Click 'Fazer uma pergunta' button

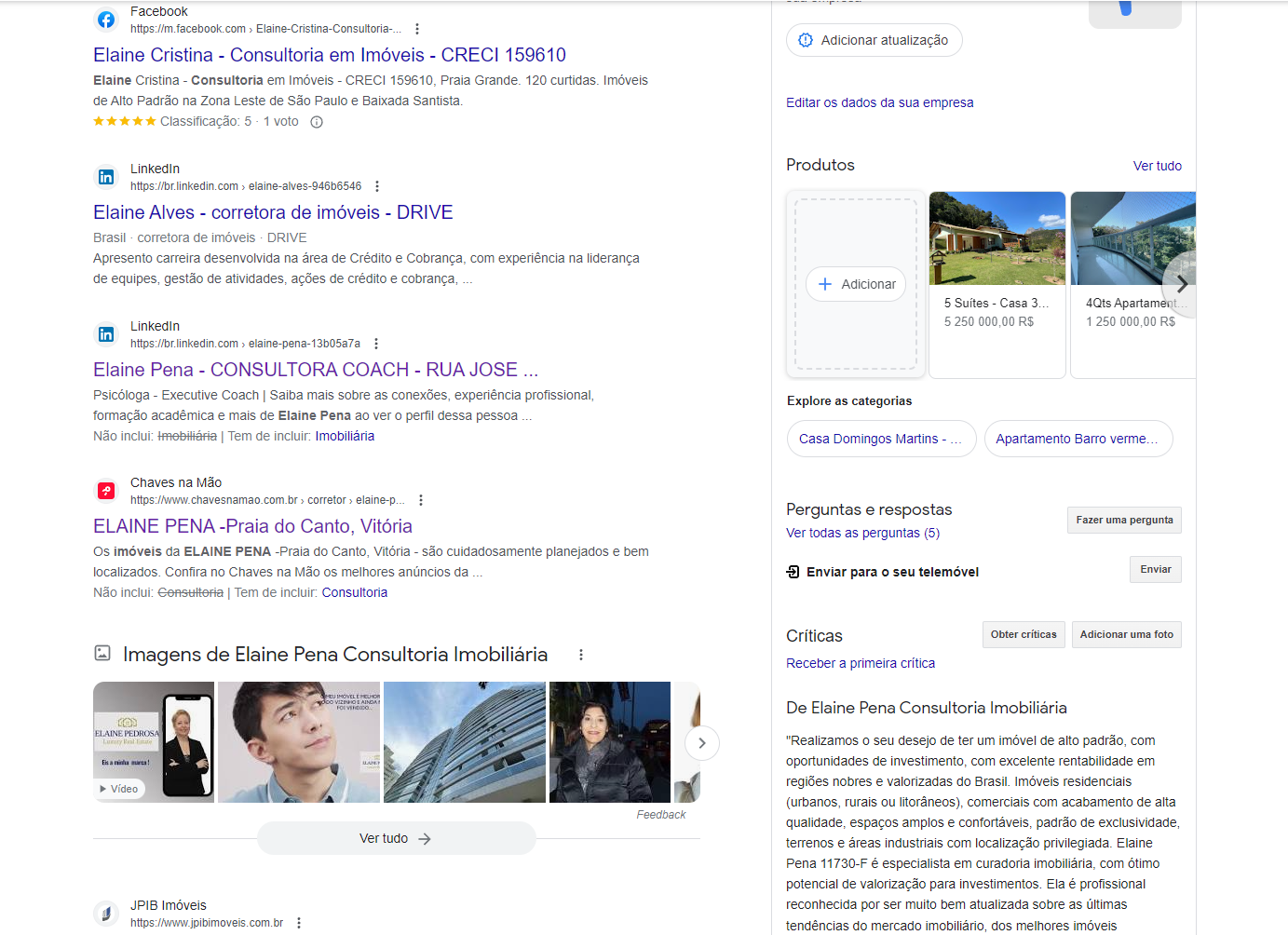pyautogui.click(x=1124, y=520)
